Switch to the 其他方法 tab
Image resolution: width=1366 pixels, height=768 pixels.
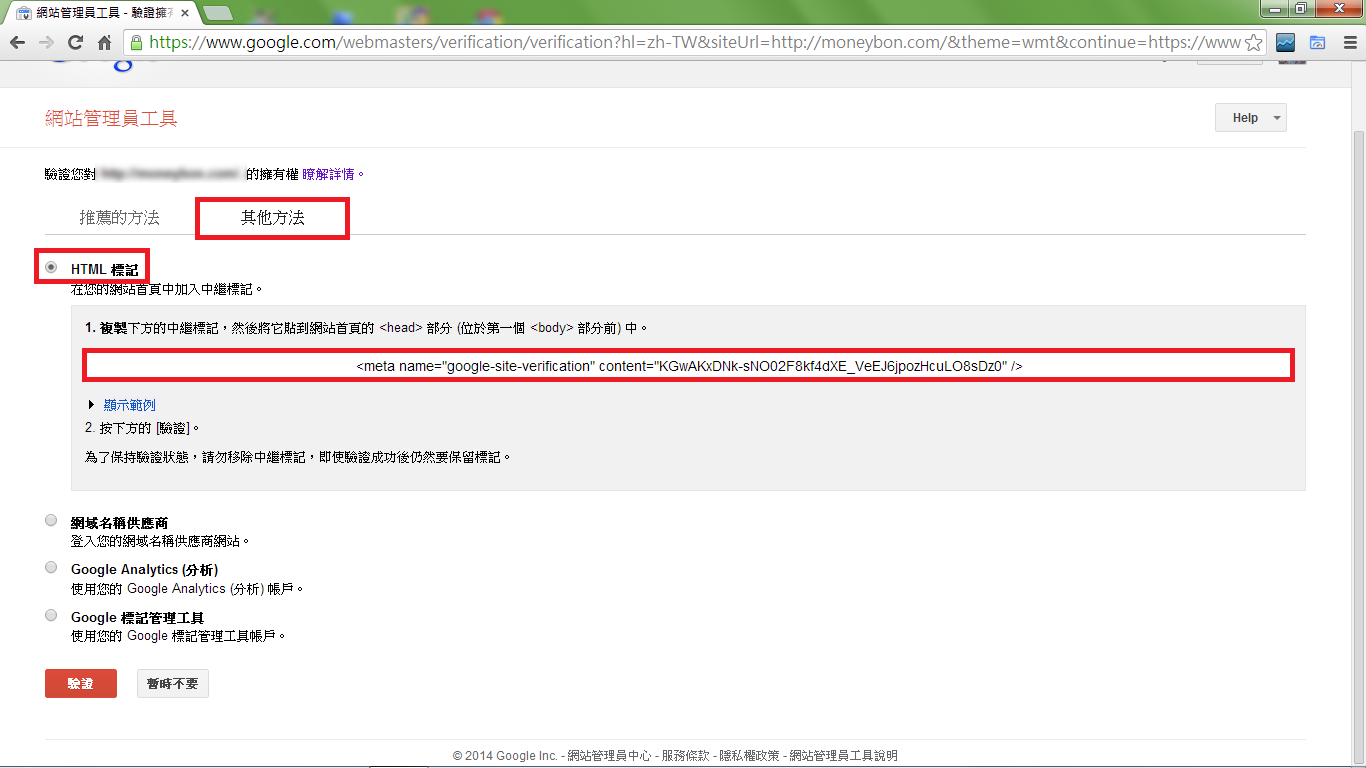pos(271,216)
